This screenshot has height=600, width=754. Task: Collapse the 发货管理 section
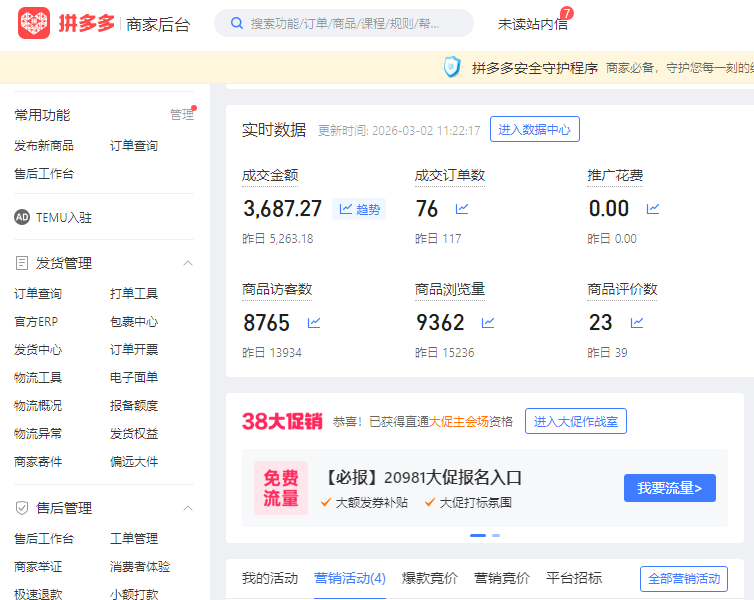[x=187, y=263]
